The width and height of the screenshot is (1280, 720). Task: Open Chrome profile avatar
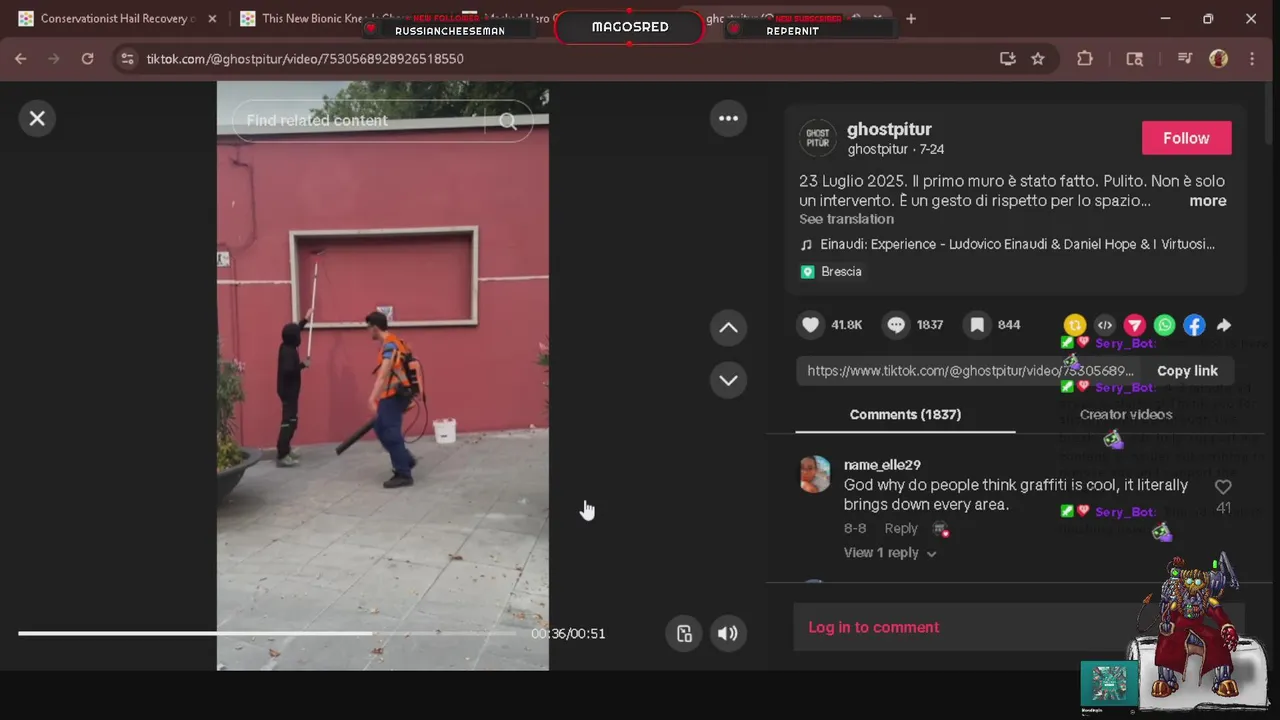[x=1218, y=59]
